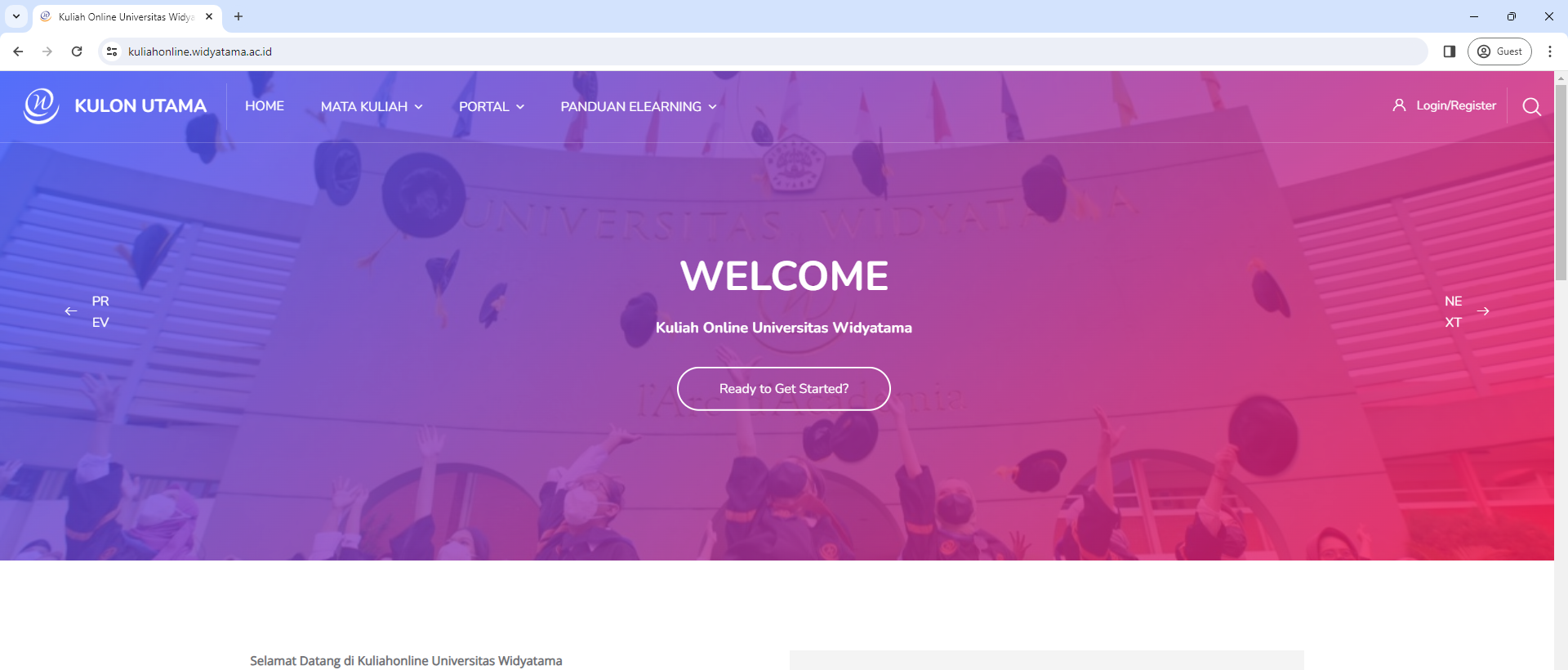The image size is (1568, 670).
Task: Open the browser side panel icon
Action: tap(1450, 51)
